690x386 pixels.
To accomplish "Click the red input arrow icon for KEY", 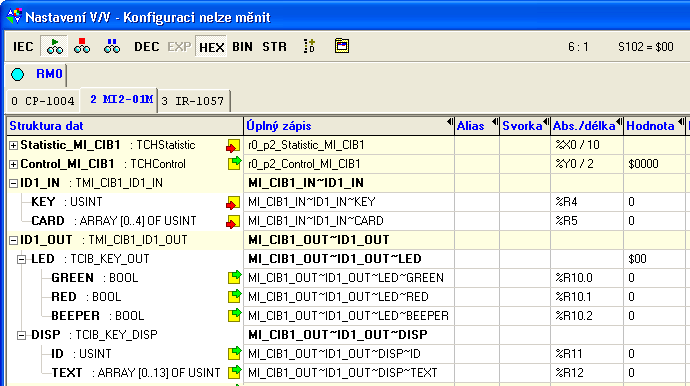I will pyautogui.click(x=233, y=202).
